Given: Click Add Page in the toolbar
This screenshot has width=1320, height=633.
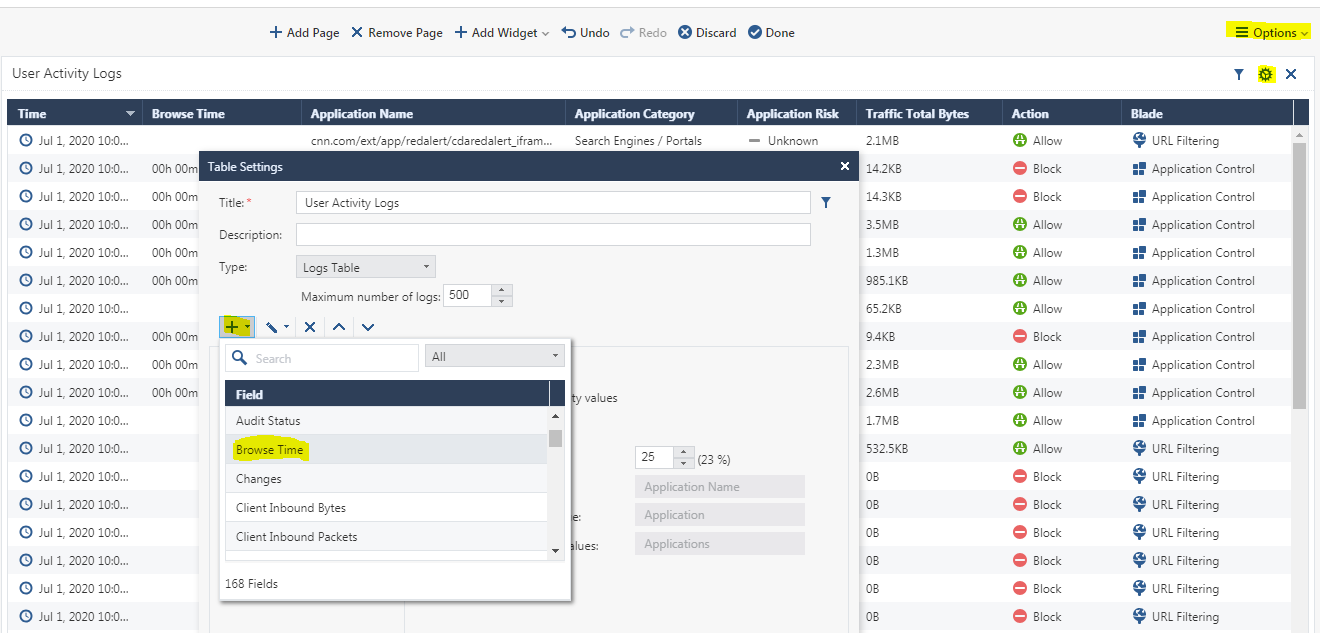Looking at the screenshot, I should (x=304, y=33).
